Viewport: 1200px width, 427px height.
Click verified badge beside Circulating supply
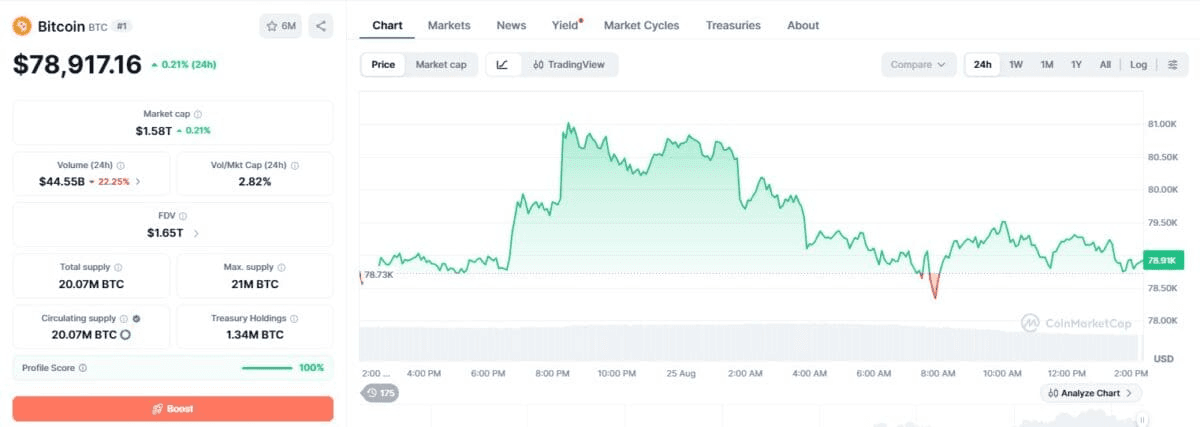point(137,318)
